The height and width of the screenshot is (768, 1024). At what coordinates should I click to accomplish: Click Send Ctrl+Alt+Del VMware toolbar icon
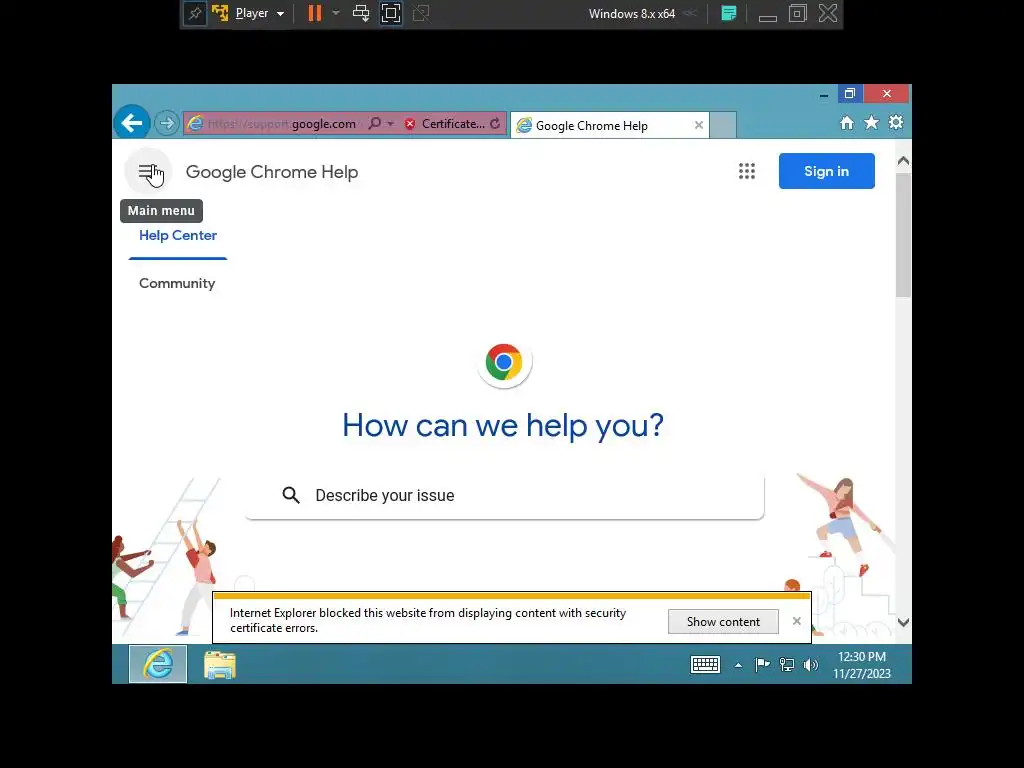coord(361,13)
